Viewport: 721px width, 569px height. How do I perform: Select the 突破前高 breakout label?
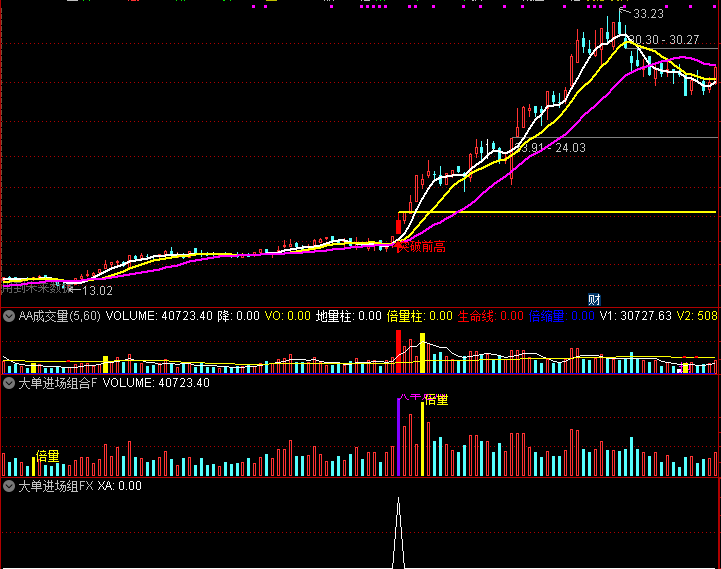point(421,247)
